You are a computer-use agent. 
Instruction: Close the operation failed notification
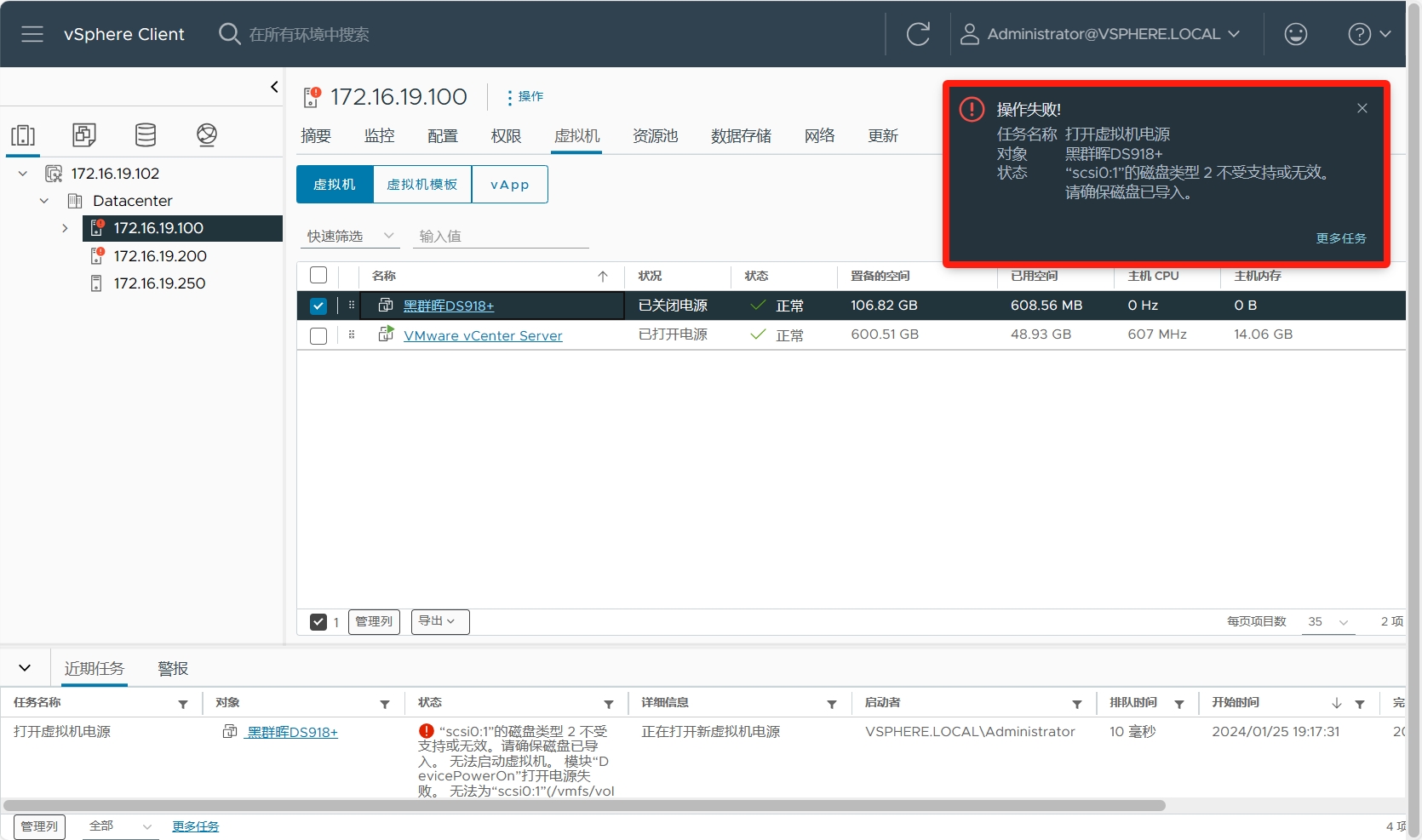tap(1362, 108)
